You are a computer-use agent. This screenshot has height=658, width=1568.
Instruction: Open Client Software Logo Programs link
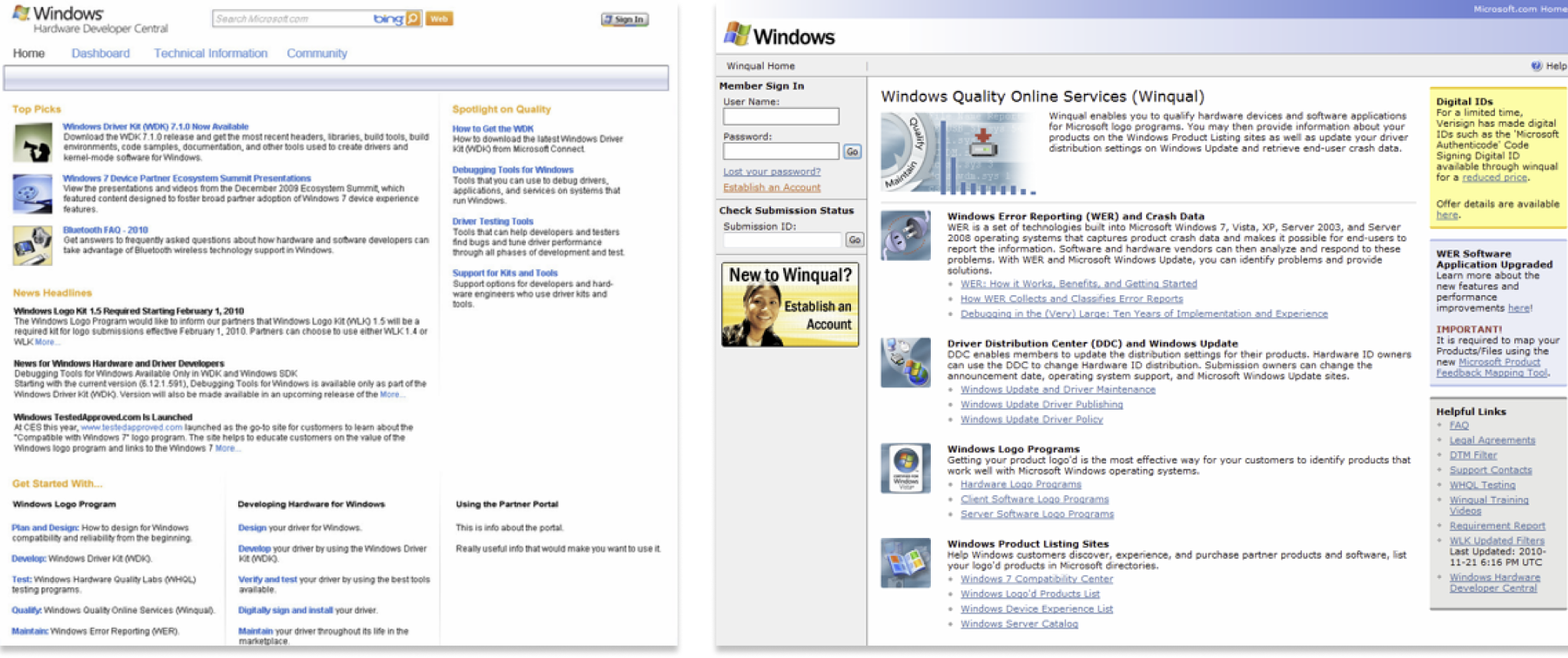(x=1035, y=500)
